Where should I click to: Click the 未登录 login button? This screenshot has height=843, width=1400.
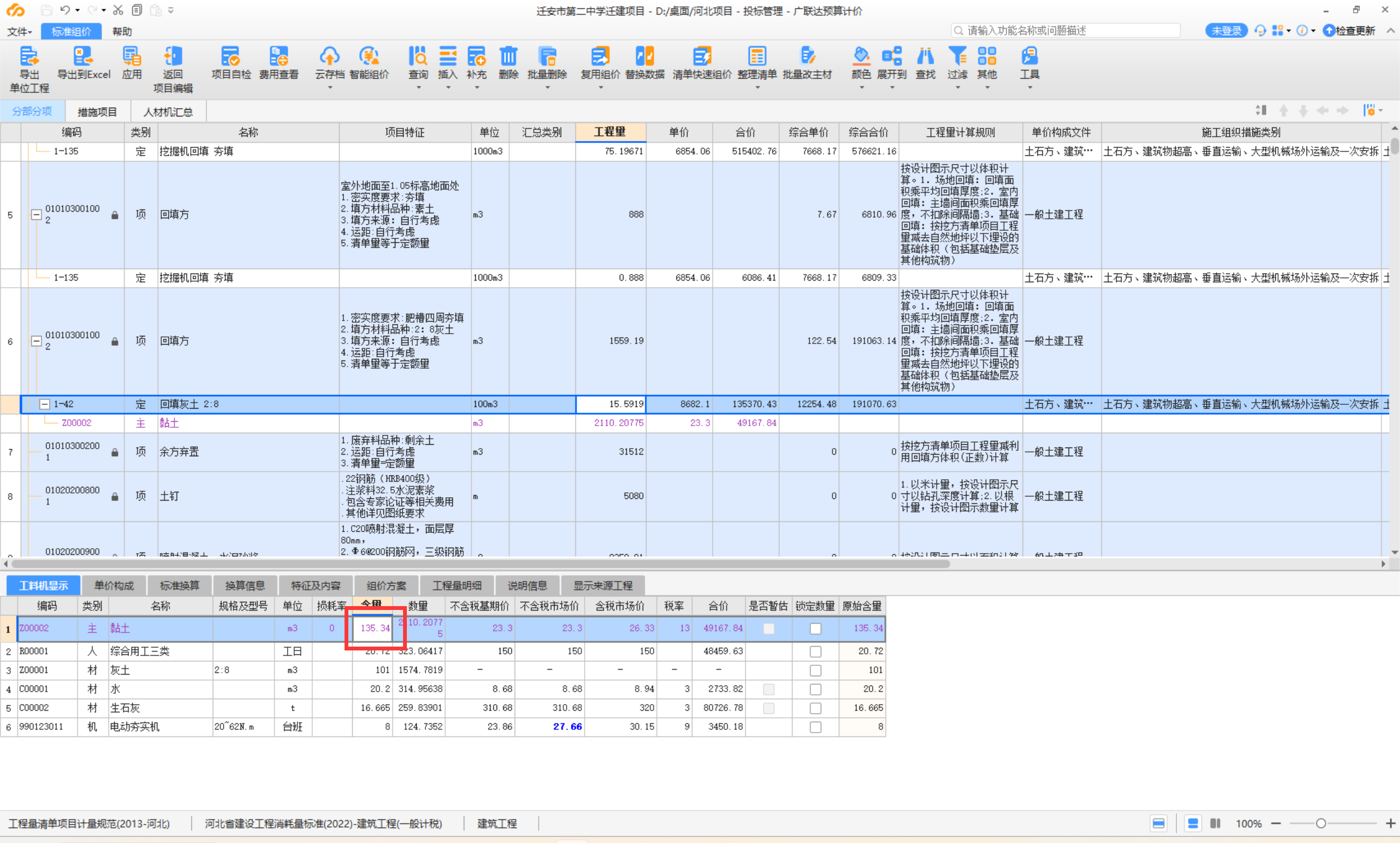tap(1226, 31)
